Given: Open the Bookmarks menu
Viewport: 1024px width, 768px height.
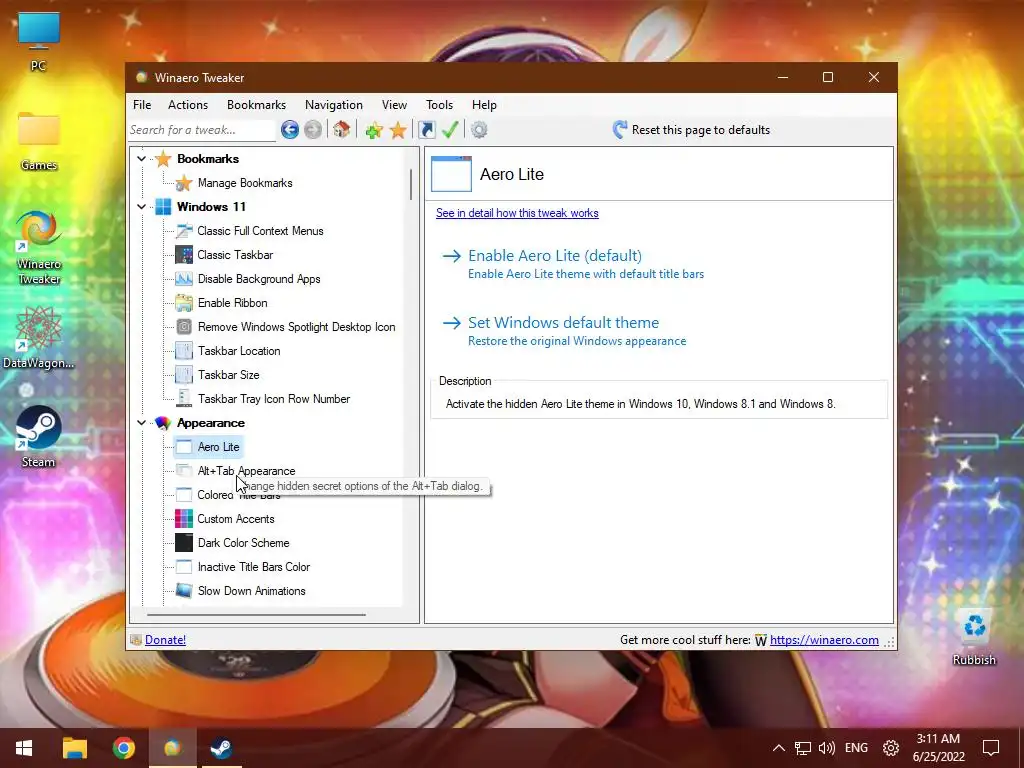Looking at the screenshot, I should 257,105.
